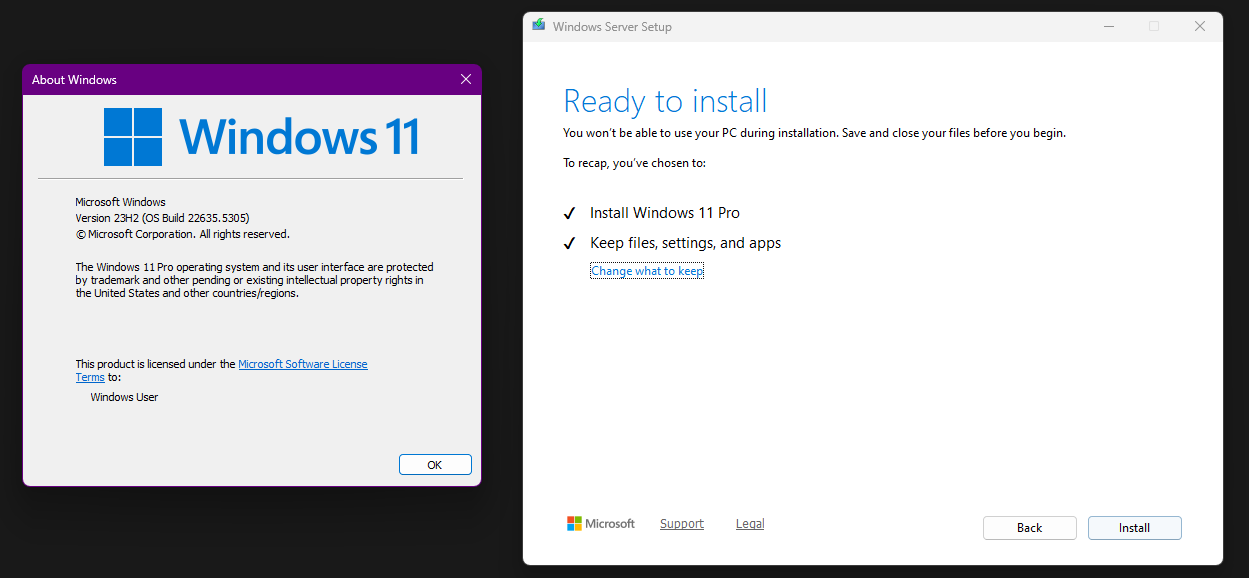
Task: Open the Change what to keep link
Action: coord(647,271)
